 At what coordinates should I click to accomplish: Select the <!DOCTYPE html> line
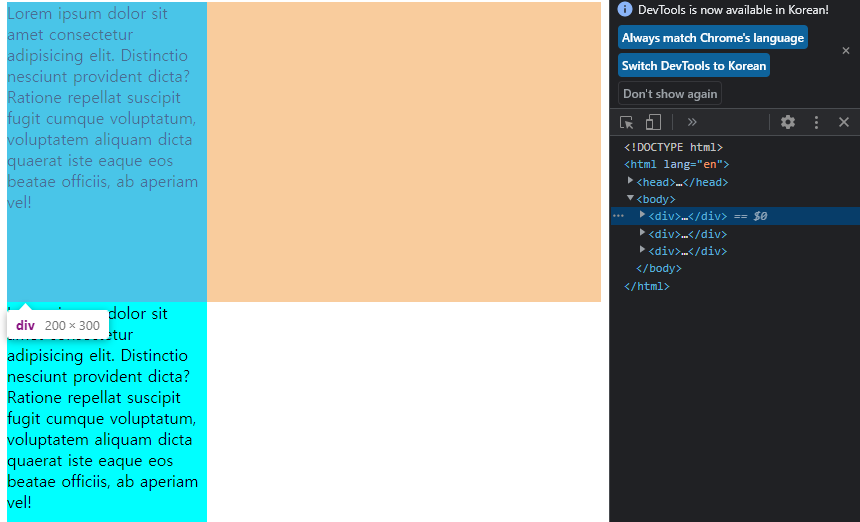(674, 147)
